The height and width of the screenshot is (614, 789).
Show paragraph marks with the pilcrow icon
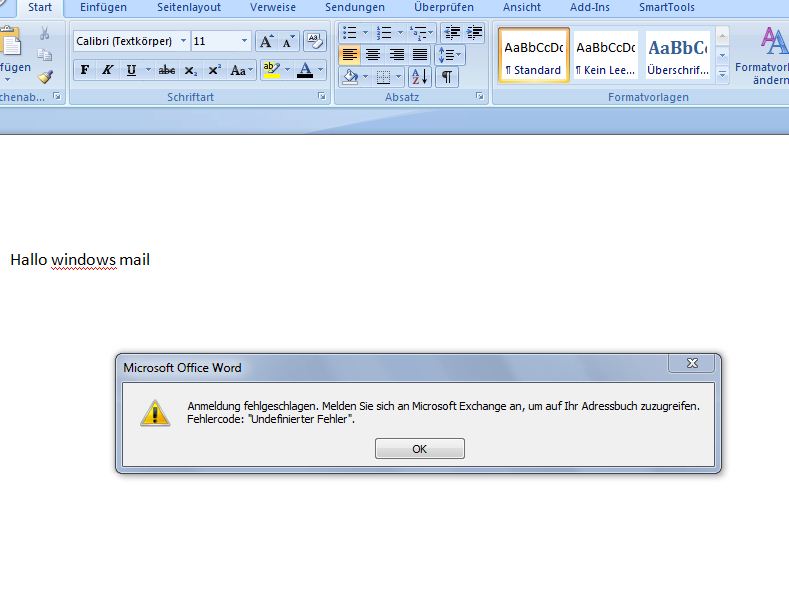[447, 76]
